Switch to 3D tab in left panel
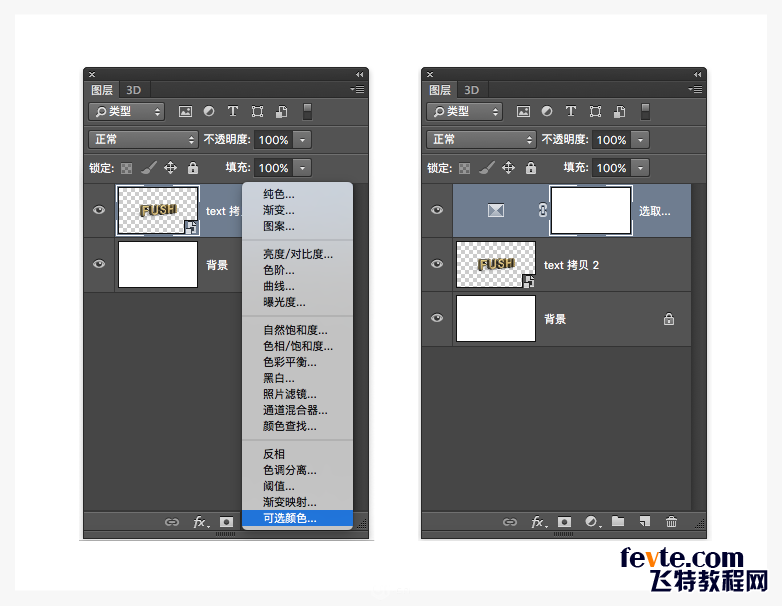Screen dimensions: 782x606 (134, 90)
